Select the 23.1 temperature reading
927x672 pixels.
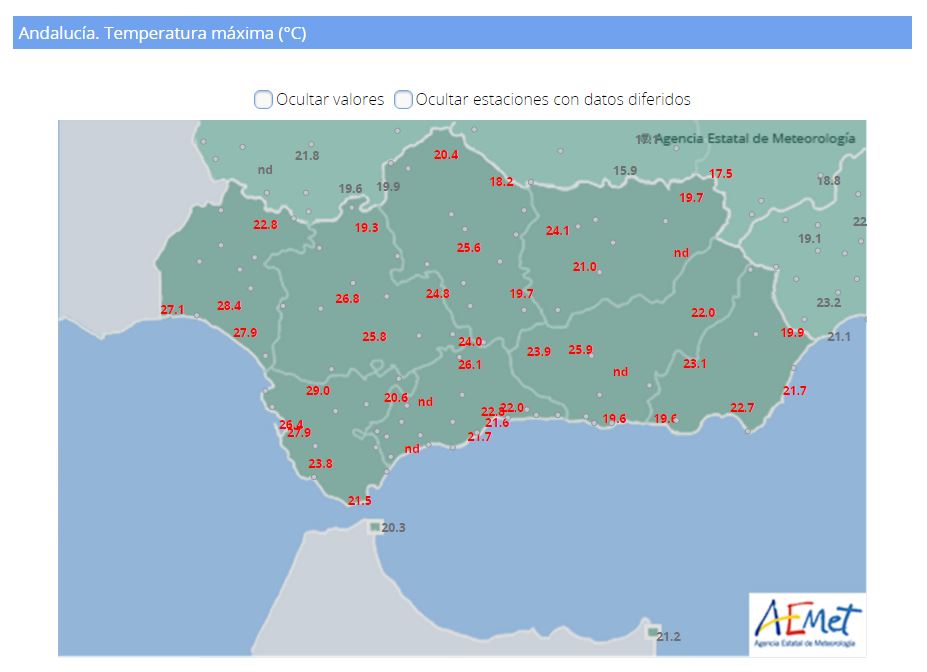pyautogui.click(x=695, y=364)
